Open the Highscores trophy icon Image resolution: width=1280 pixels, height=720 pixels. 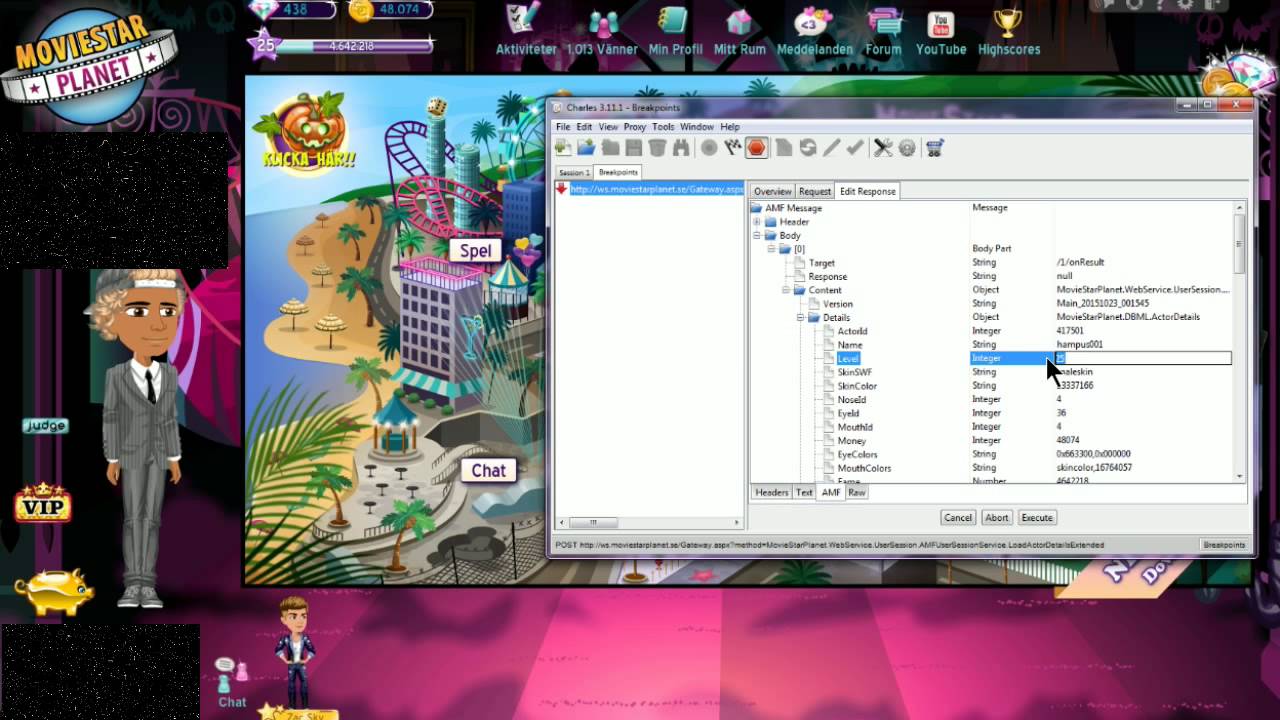1009,30
